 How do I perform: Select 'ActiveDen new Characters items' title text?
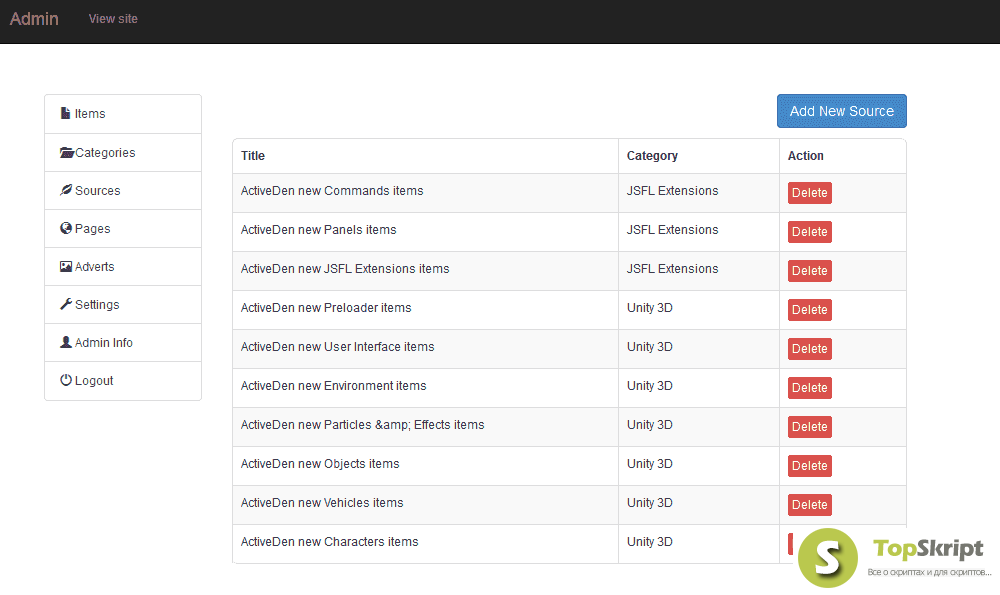(x=330, y=541)
